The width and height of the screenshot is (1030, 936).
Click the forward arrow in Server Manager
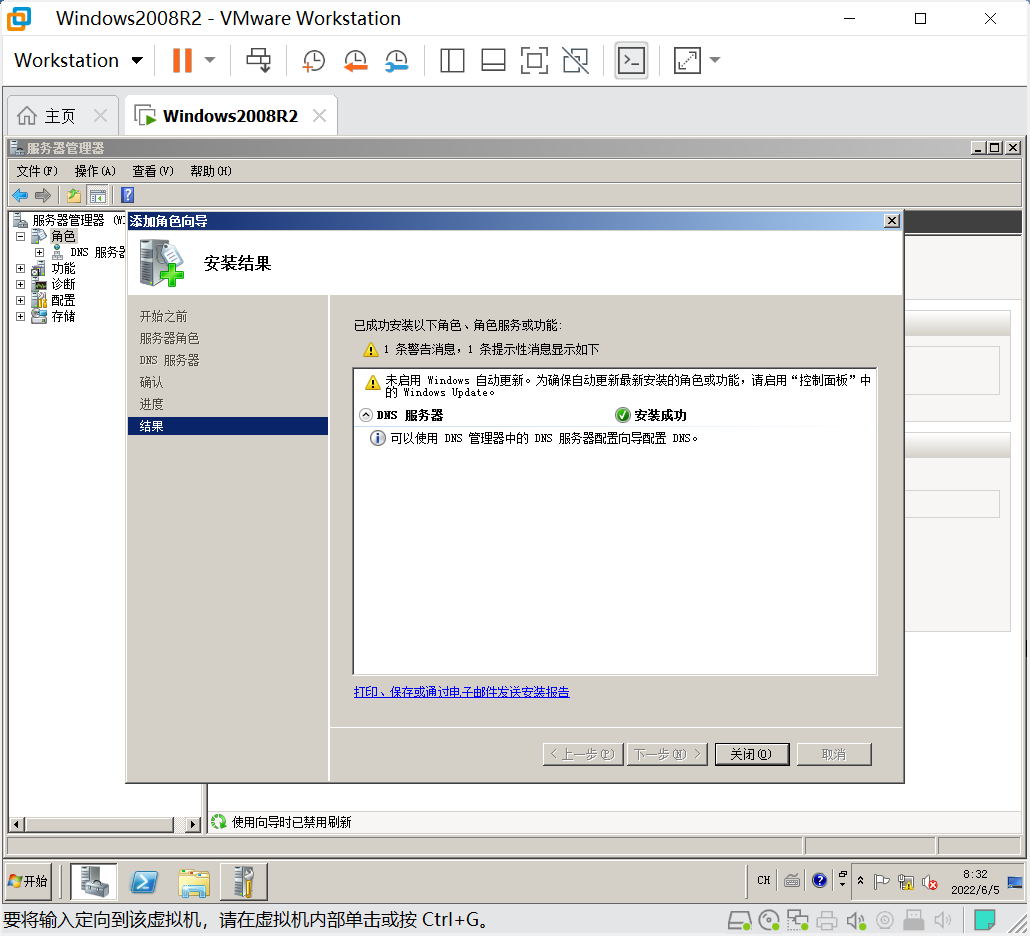(43, 195)
